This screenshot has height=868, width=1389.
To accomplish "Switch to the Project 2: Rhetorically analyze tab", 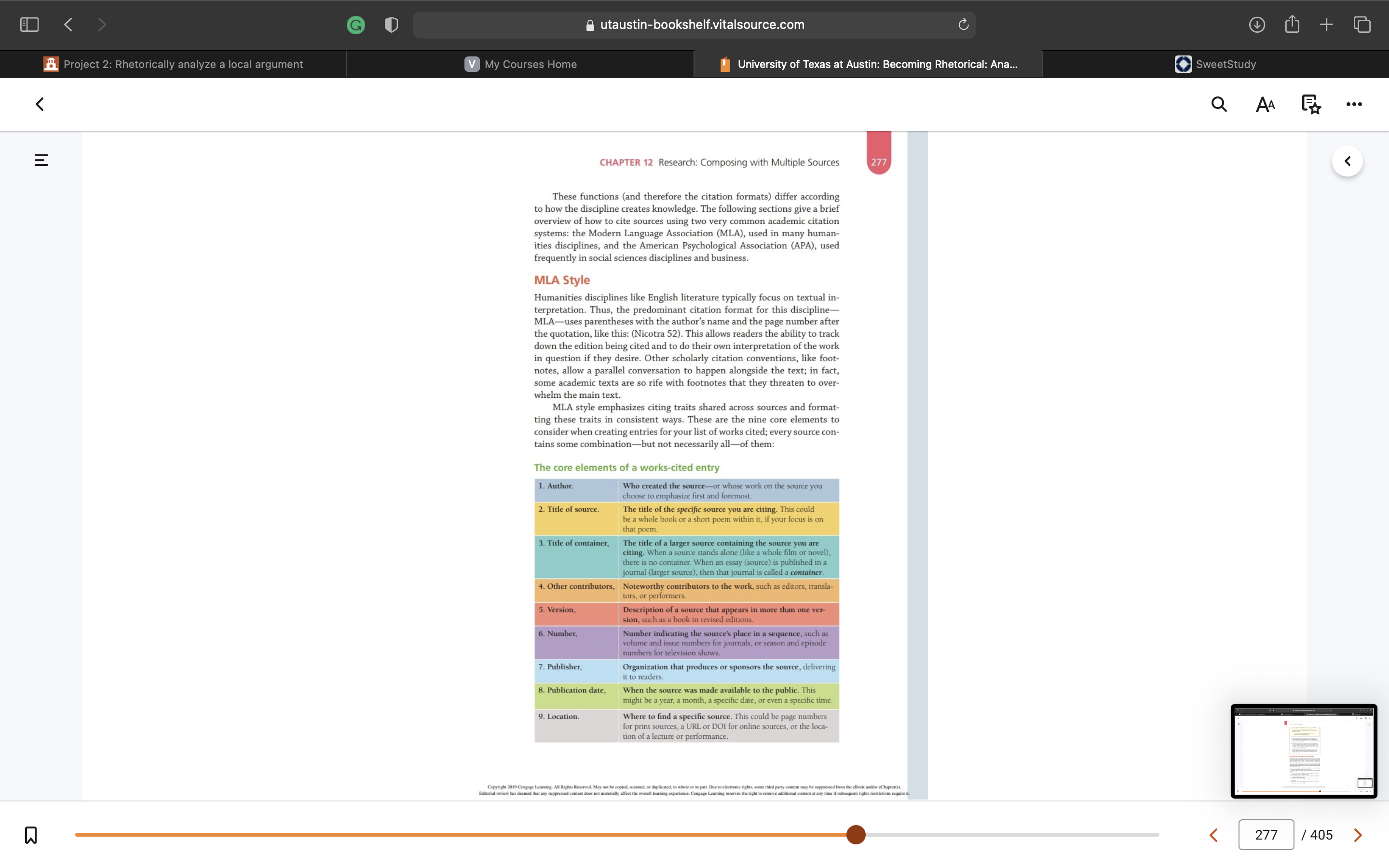I will 173,64.
